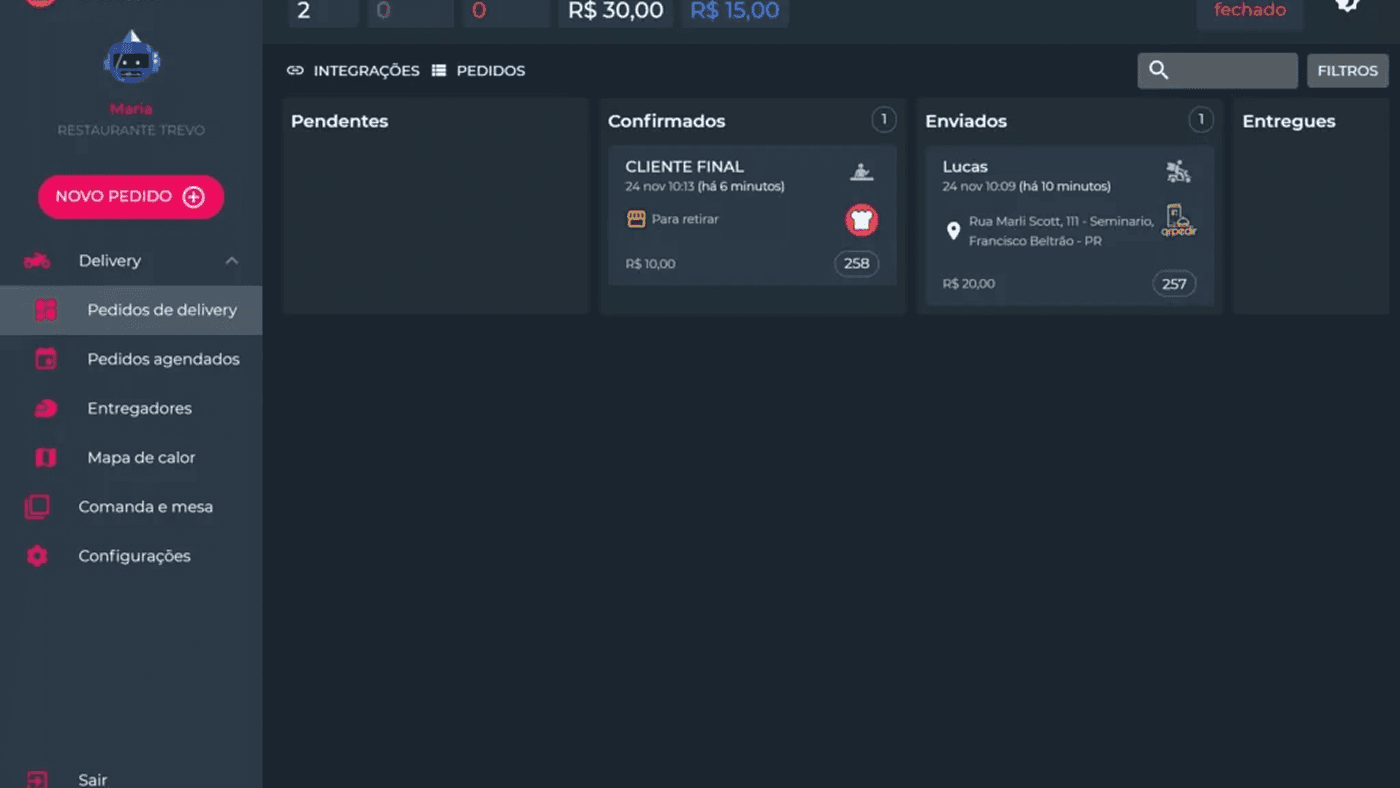Image resolution: width=1400 pixels, height=788 pixels.
Task: Click the Rua Marli Scott address
Action: pos(1061,231)
